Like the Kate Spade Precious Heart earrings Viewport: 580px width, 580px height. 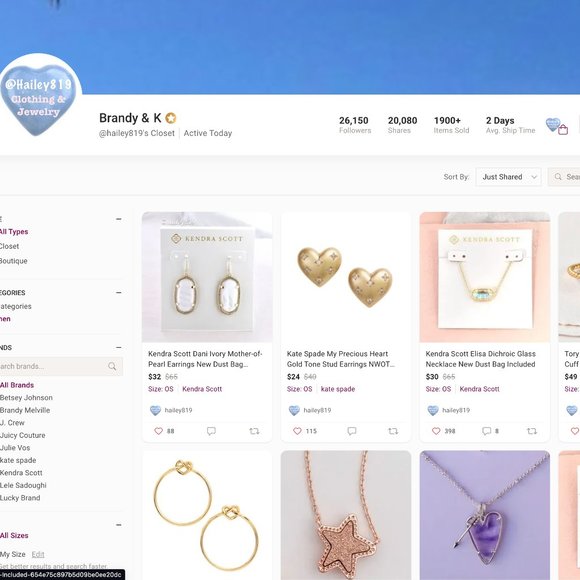click(x=297, y=431)
